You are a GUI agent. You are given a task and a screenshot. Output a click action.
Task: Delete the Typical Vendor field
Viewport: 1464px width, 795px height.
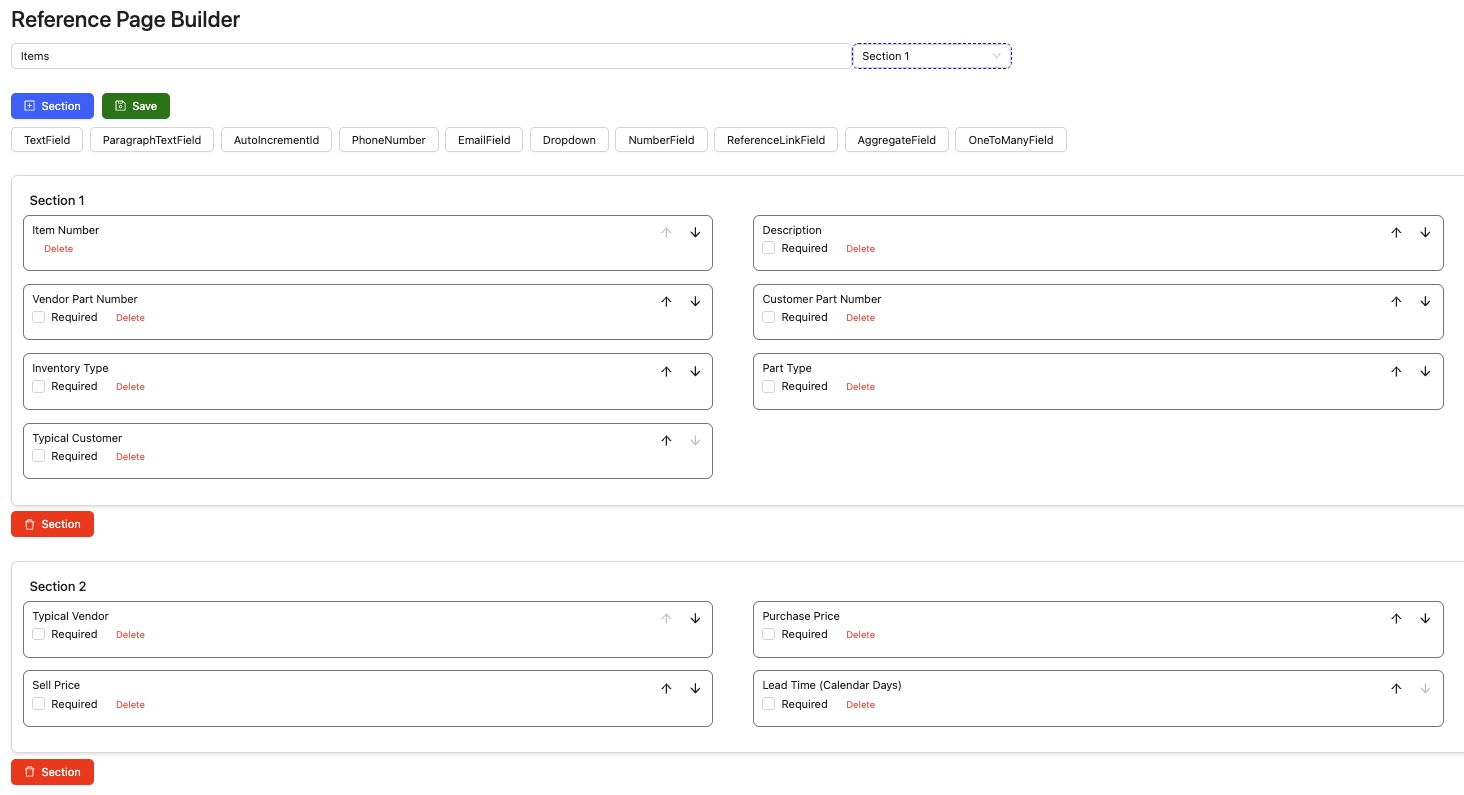[130, 635]
